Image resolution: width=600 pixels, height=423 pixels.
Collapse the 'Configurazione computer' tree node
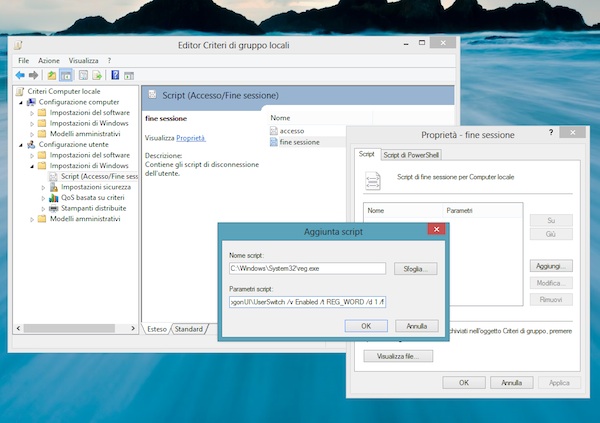[x=21, y=102]
